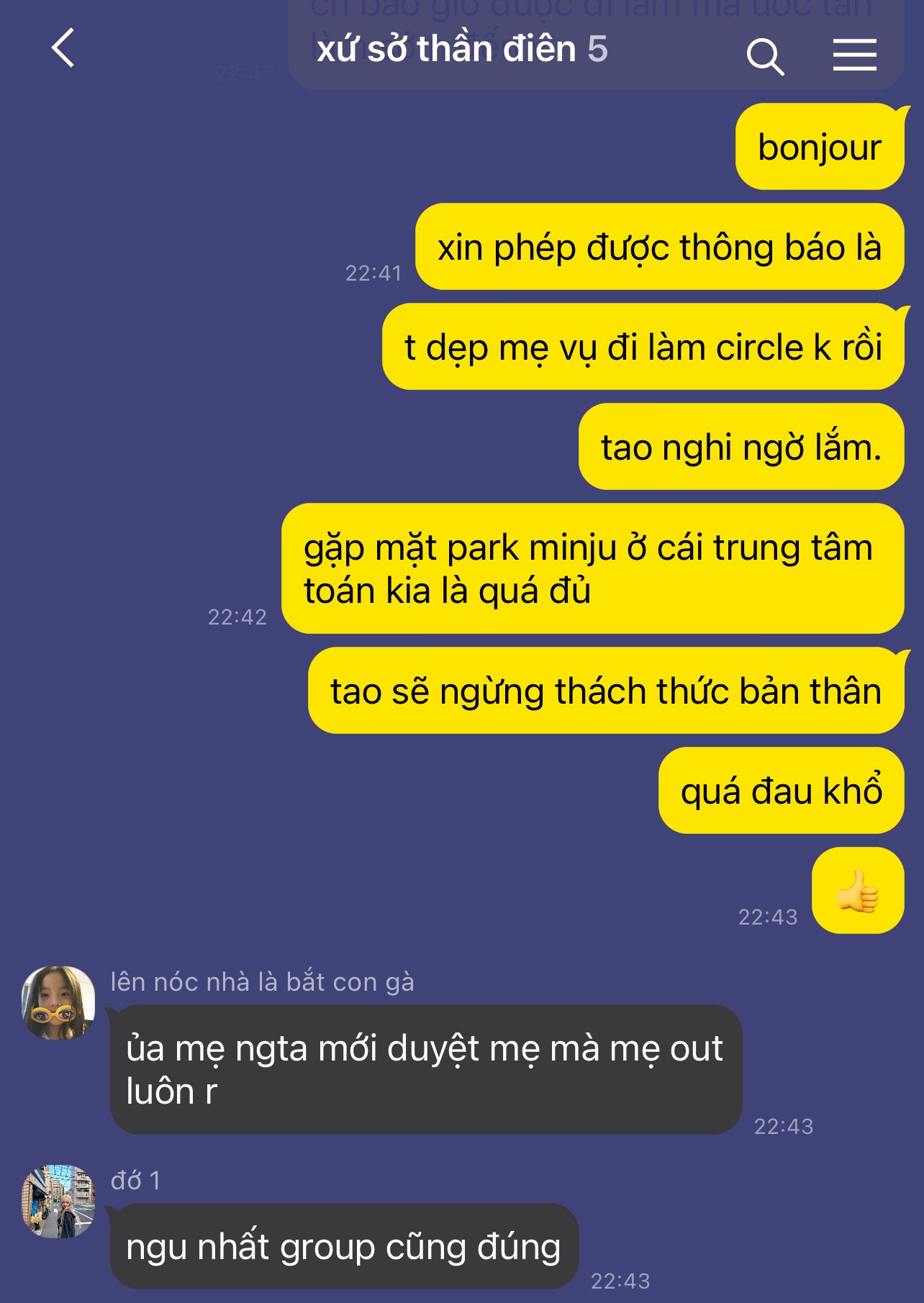Screen dimensions: 924x1303
Task: Select message tao nghi ngờ lắm
Action: pos(741,447)
